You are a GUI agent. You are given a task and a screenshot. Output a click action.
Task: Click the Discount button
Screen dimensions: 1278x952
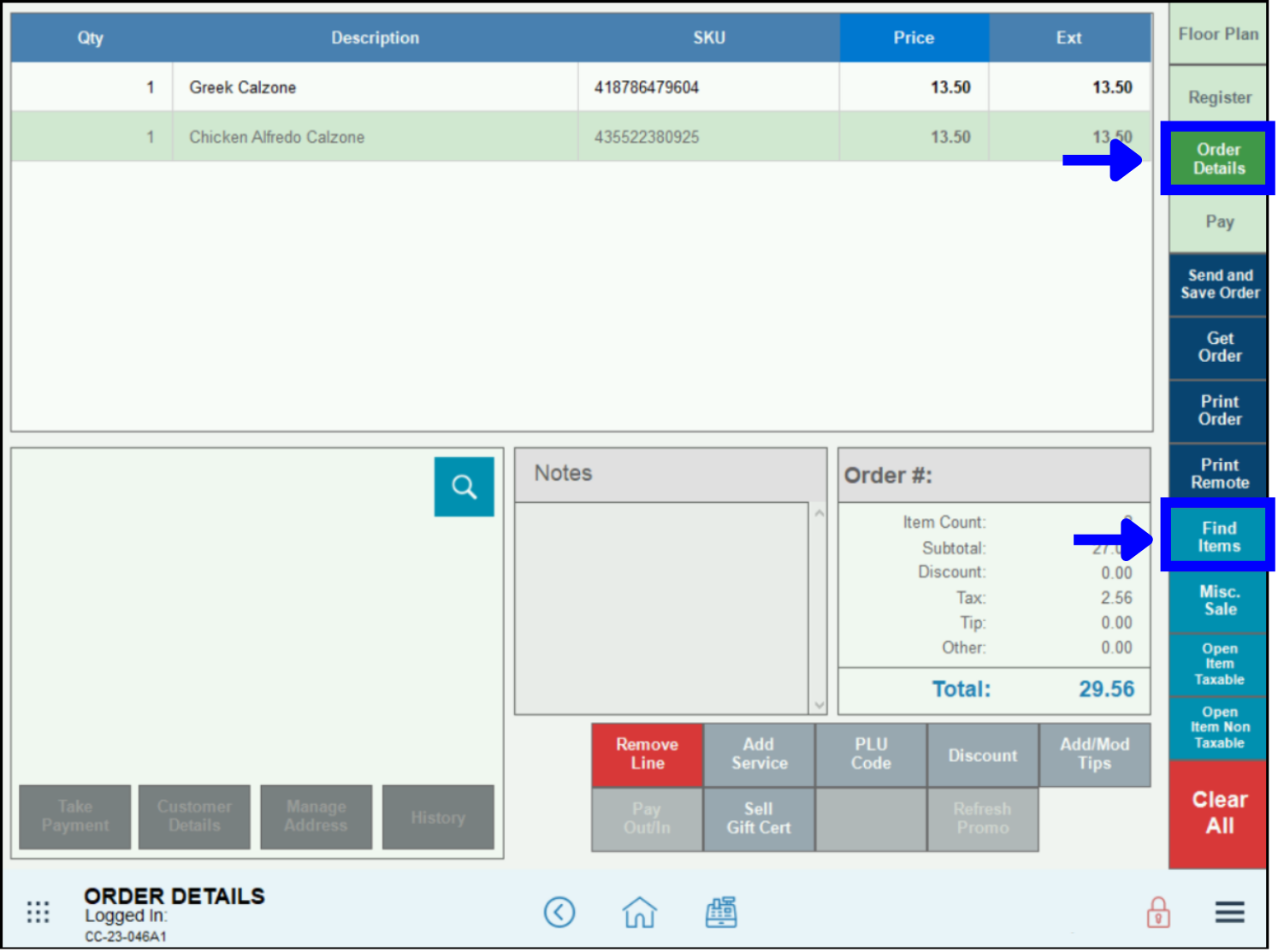coord(983,754)
